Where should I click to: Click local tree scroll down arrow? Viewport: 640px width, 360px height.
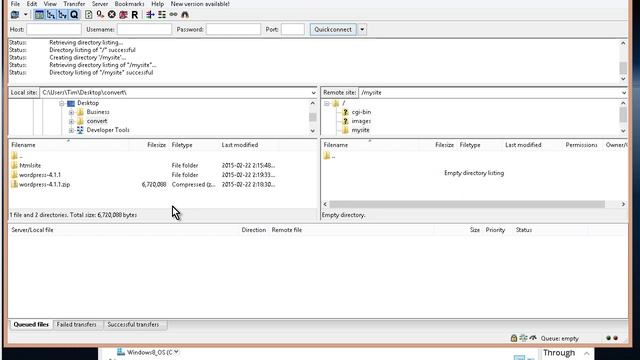pyautogui.click(x=313, y=131)
